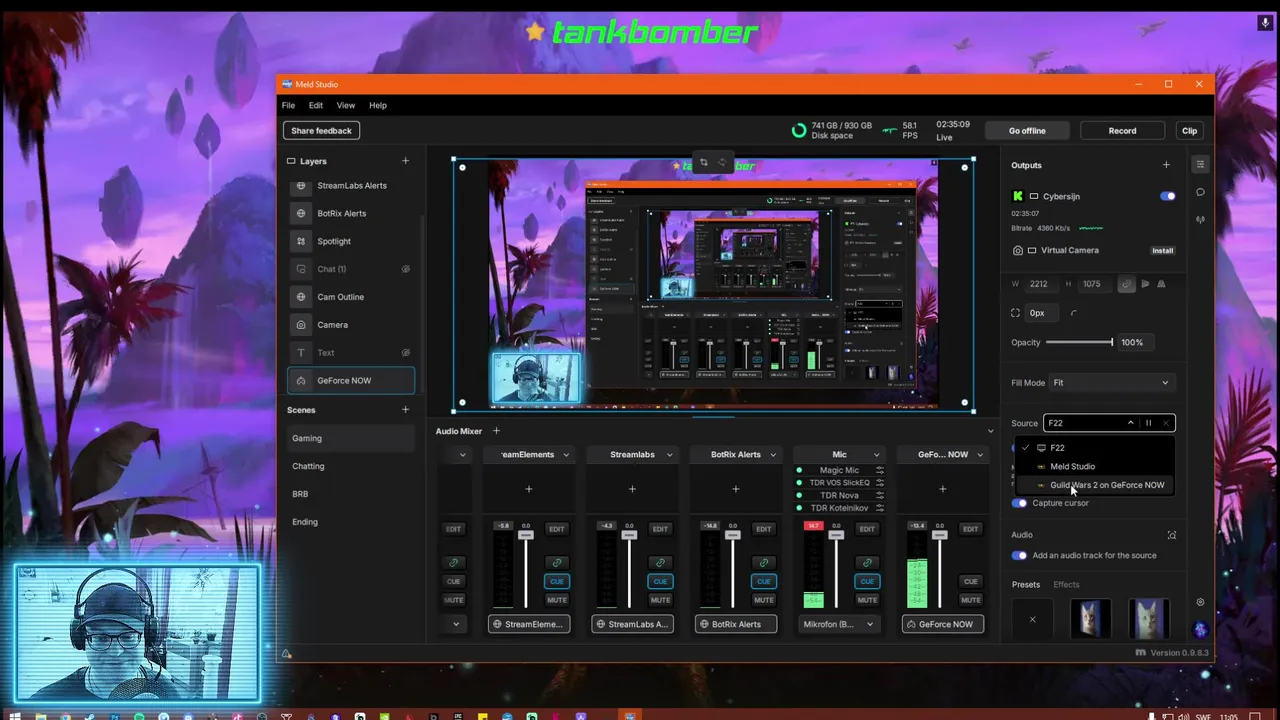Select Guild Wars 2 on GeForce NOW source

(1095, 485)
